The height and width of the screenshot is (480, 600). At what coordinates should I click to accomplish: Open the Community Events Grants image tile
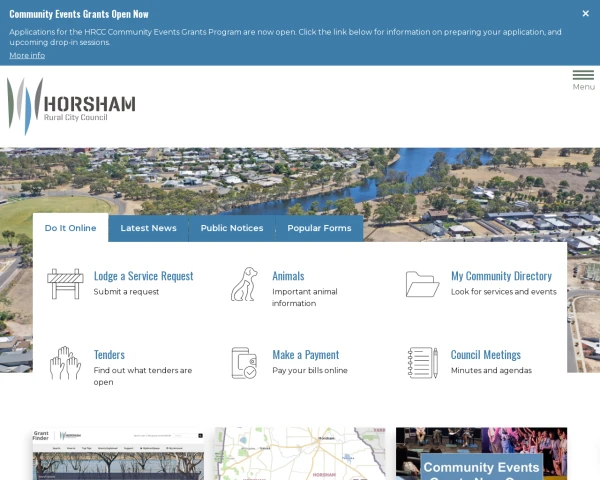tap(481, 454)
